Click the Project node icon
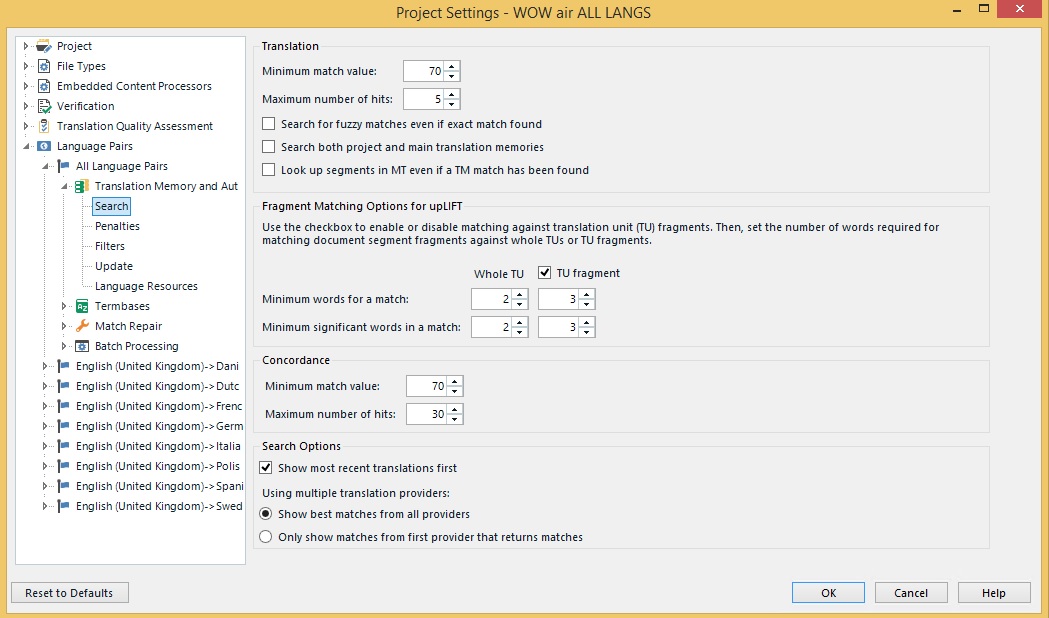The height and width of the screenshot is (618, 1049). click(x=43, y=46)
